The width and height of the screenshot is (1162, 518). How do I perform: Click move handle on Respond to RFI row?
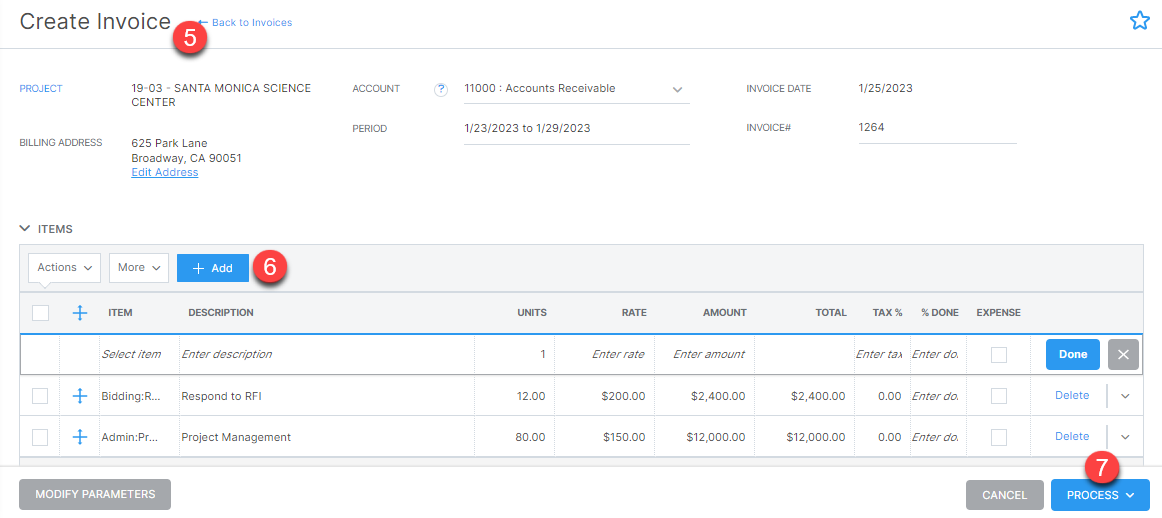81,396
